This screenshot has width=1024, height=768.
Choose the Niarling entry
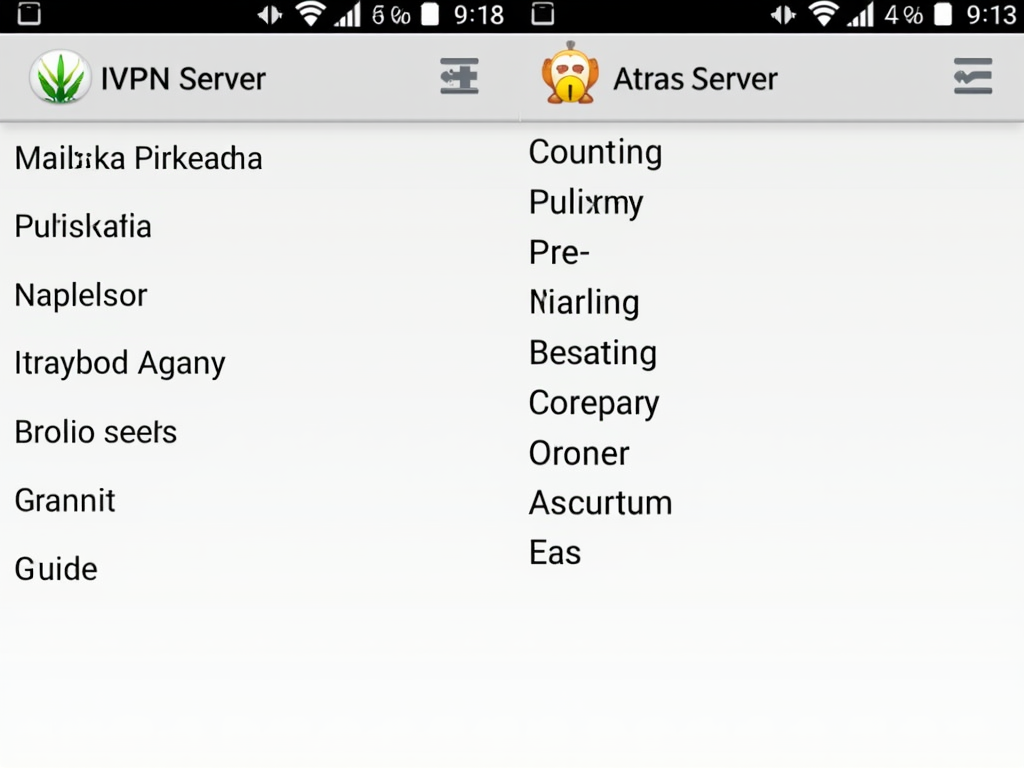[x=584, y=302]
